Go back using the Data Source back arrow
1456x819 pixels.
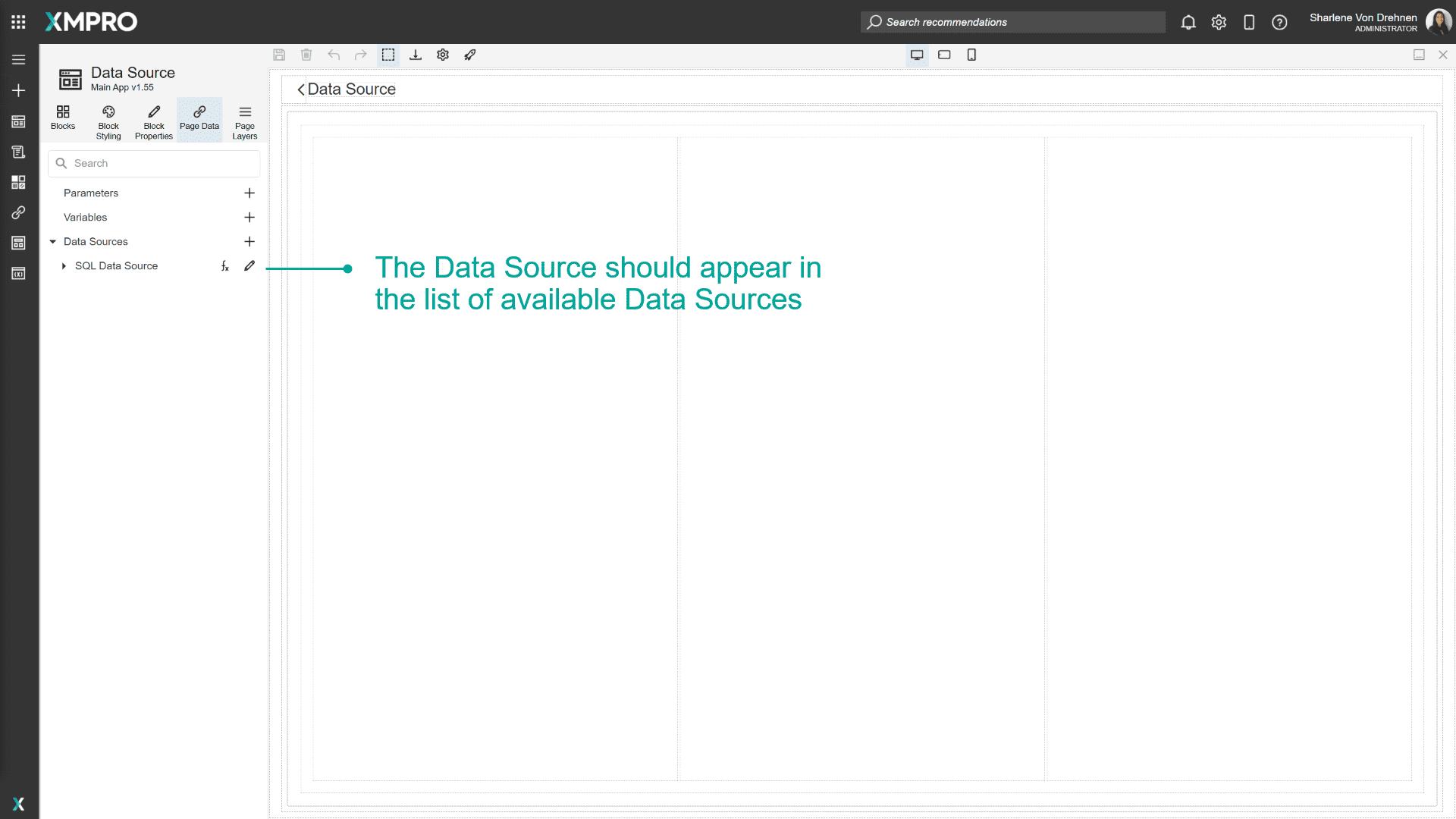(x=300, y=89)
